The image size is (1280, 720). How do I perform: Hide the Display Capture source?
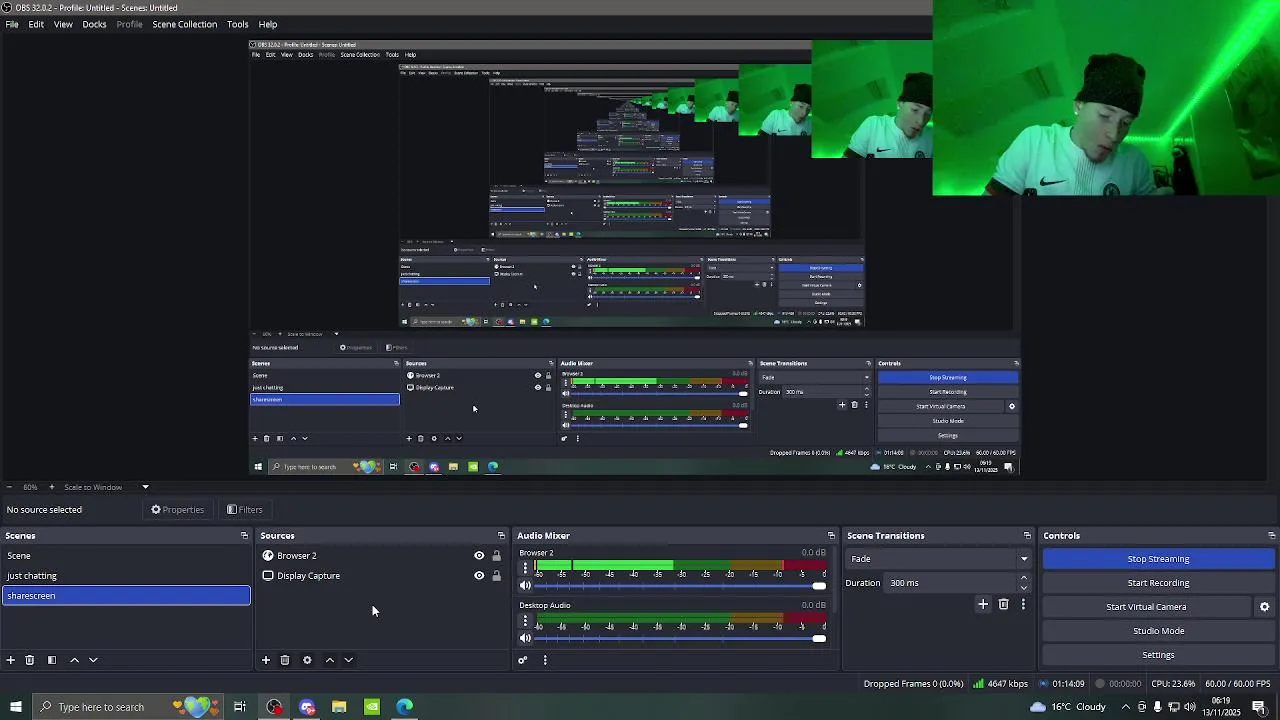pos(479,576)
